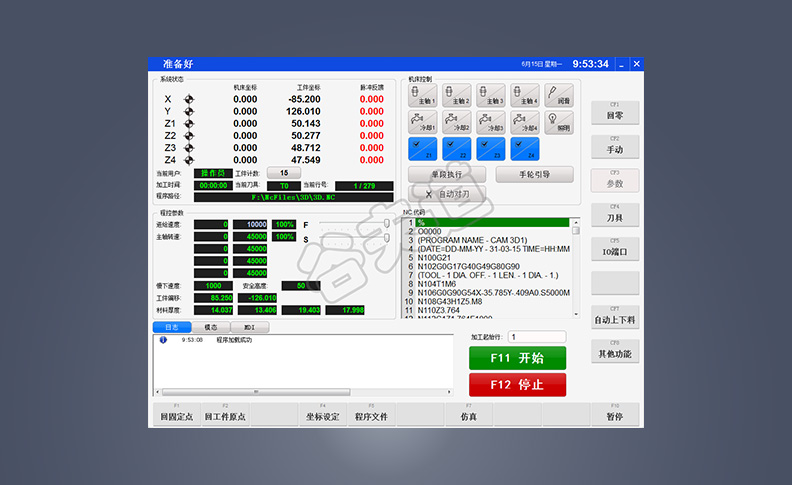Turn on spindle 3 (主轴3)

coord(490,96)
